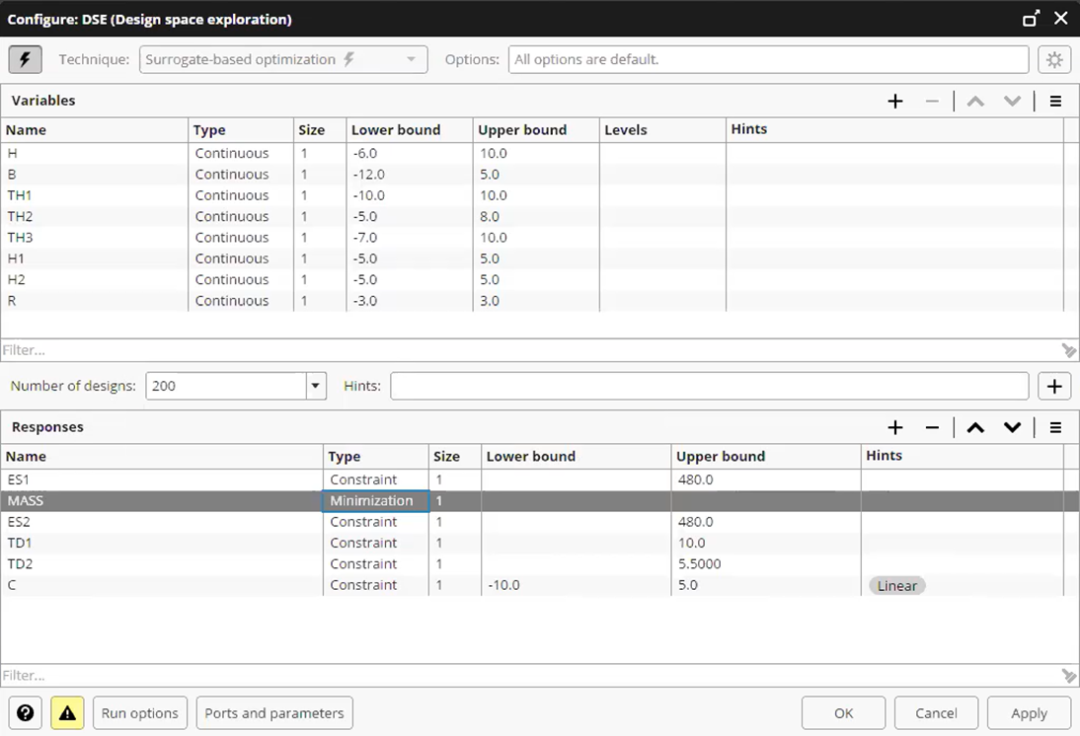Click the Variables filter field
Viewport: 1080px width, 736px height.
coord(530,350)
